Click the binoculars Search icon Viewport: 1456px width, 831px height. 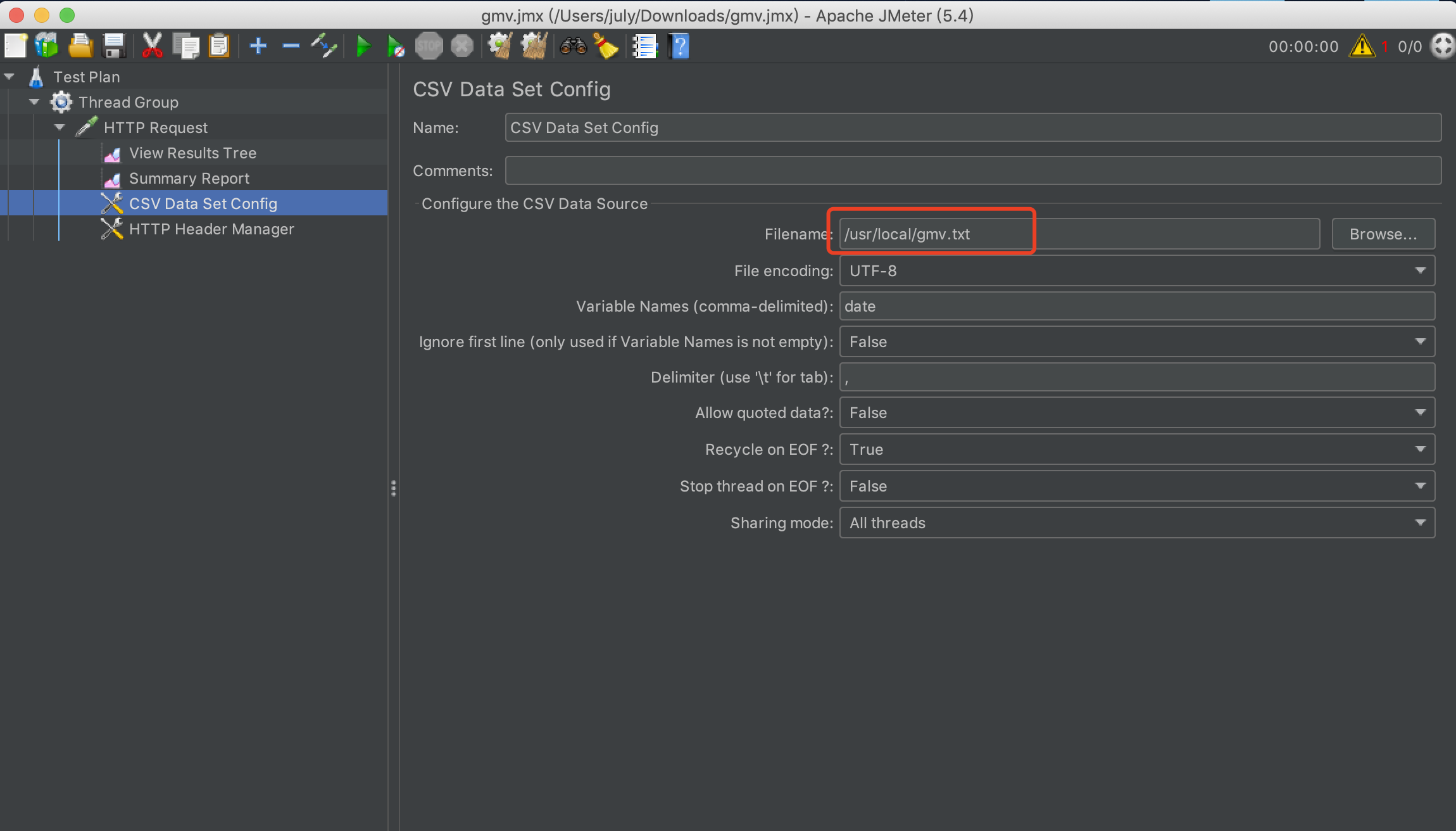(x=573, y=46)
